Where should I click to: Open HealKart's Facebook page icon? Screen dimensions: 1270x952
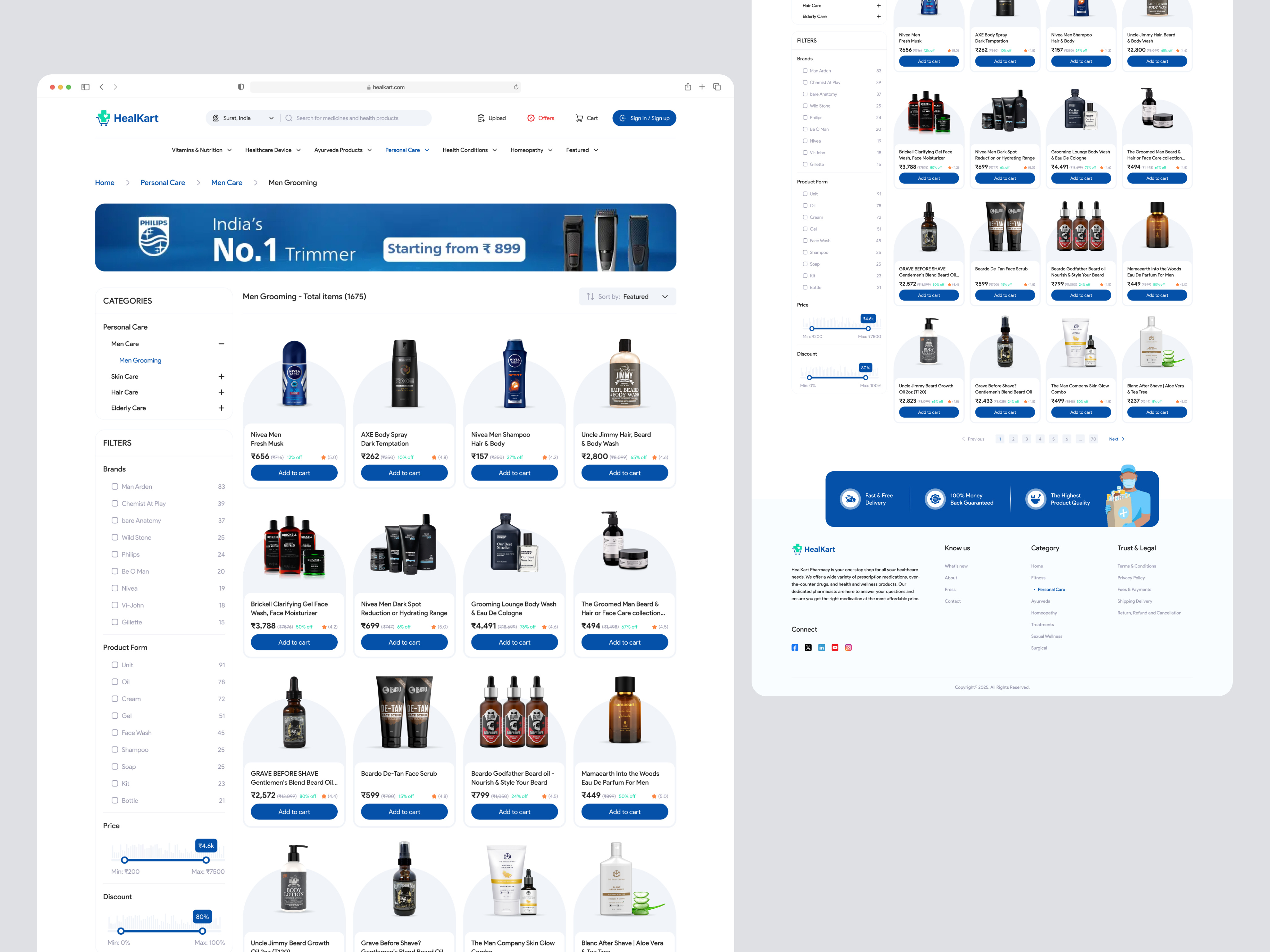point(795,647)
